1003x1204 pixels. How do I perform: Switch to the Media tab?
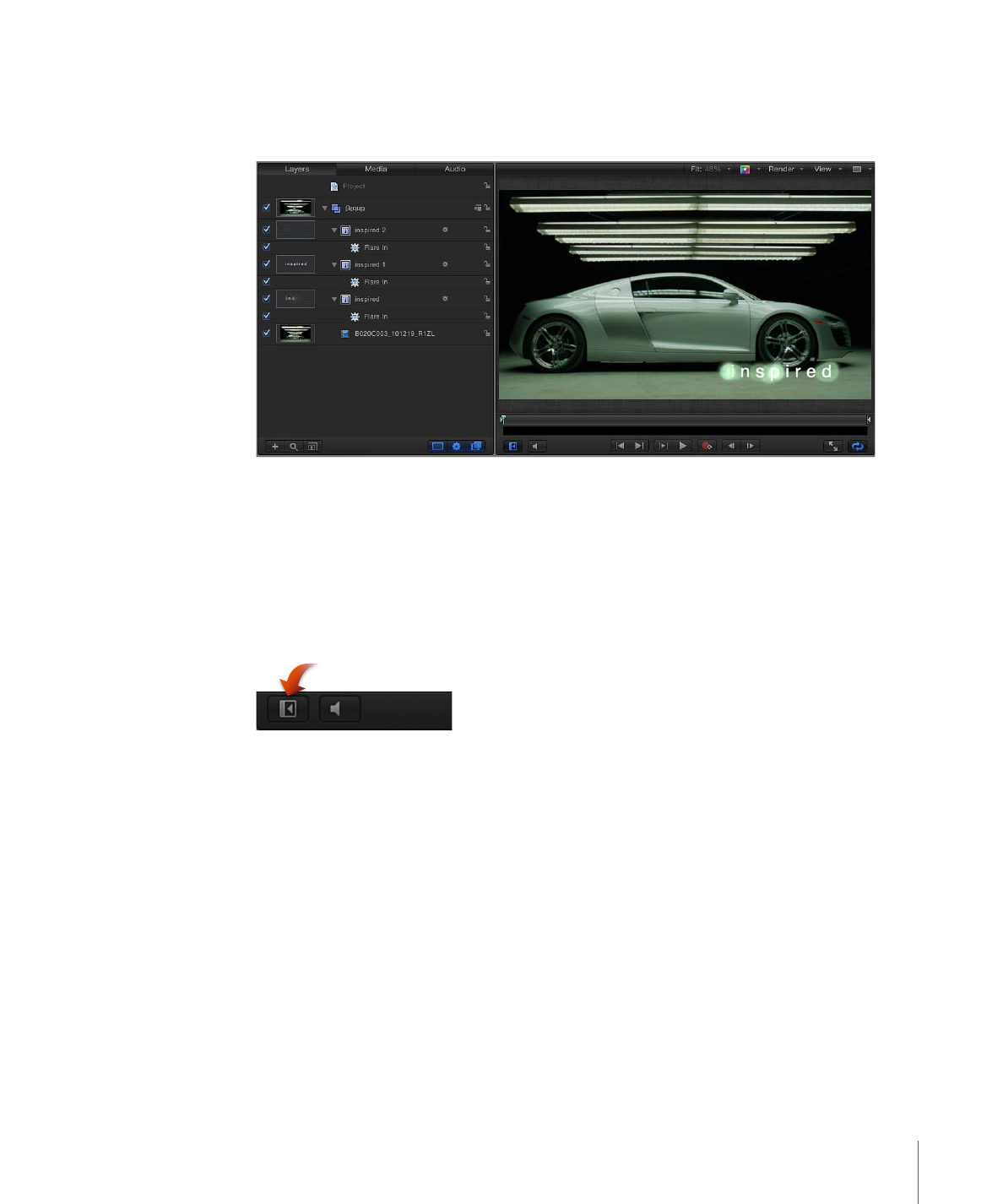click(x=376, y=169)
